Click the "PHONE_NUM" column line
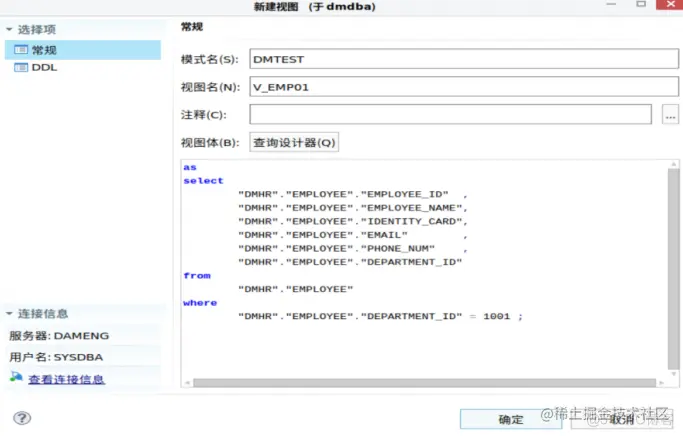The width and height of the screenshot is (683, 436). (x=353, y=248)
